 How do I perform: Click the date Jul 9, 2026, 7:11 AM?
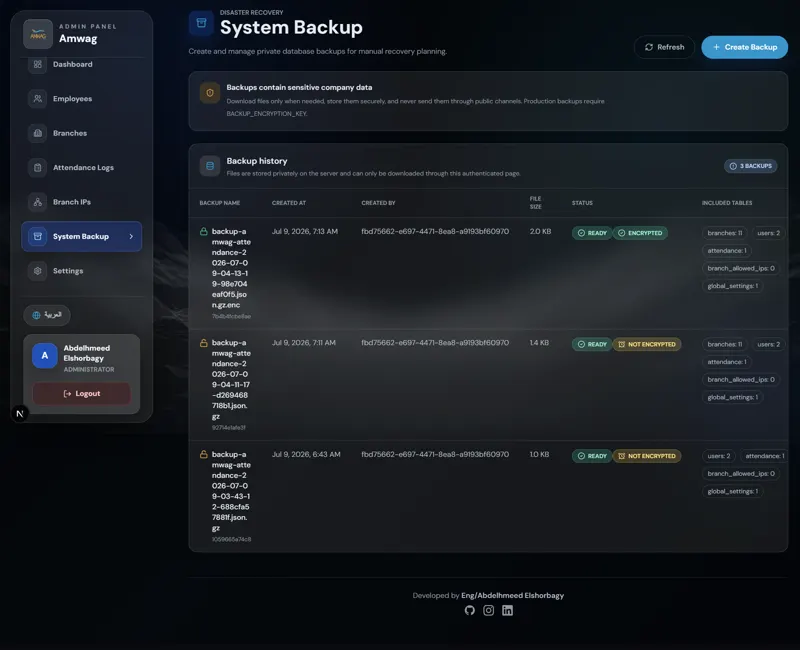pyautogui.click(x=304, y=343)
